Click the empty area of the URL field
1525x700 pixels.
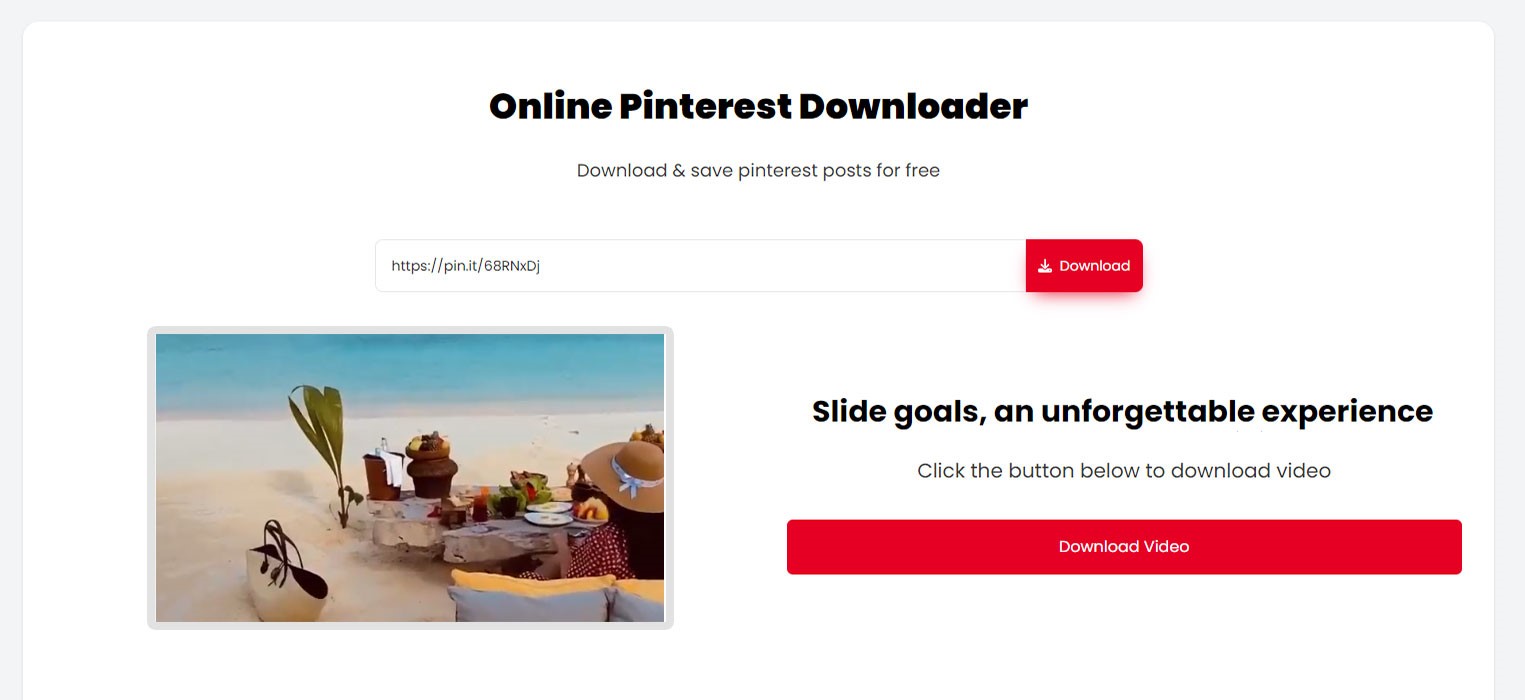pyautogui.click(x=780, y=266)
